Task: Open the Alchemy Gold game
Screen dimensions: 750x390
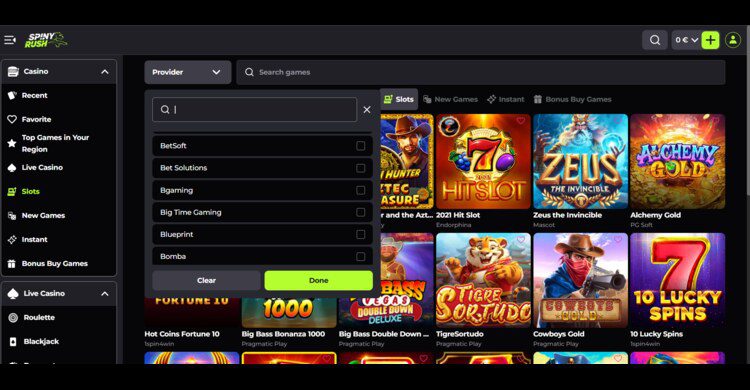Action: [677, 161]
